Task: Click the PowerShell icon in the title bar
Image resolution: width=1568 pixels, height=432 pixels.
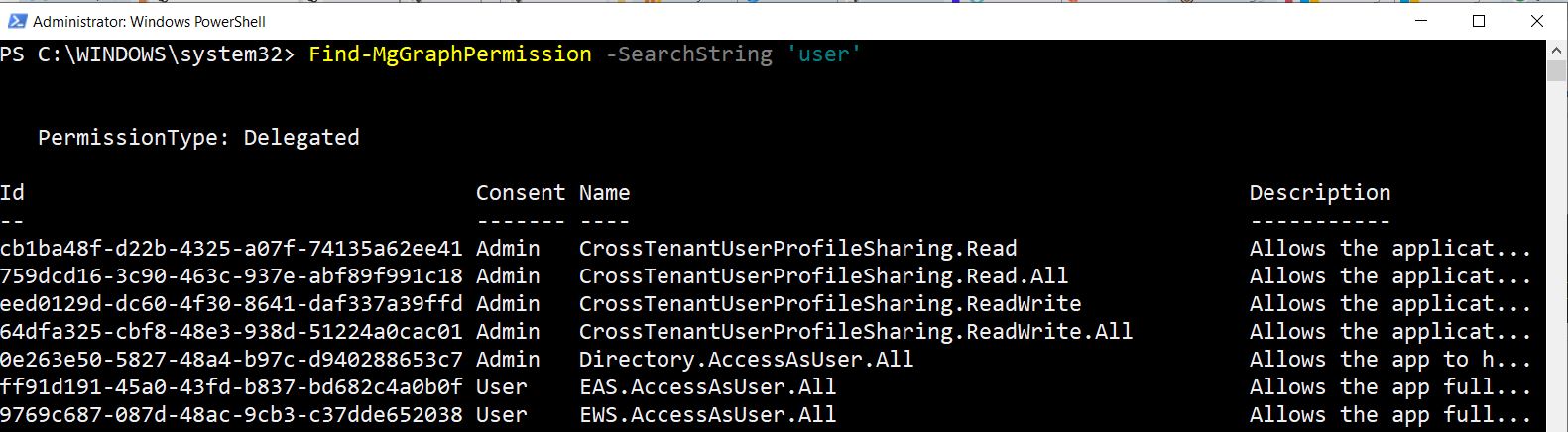Action: (x=15, y=21)
